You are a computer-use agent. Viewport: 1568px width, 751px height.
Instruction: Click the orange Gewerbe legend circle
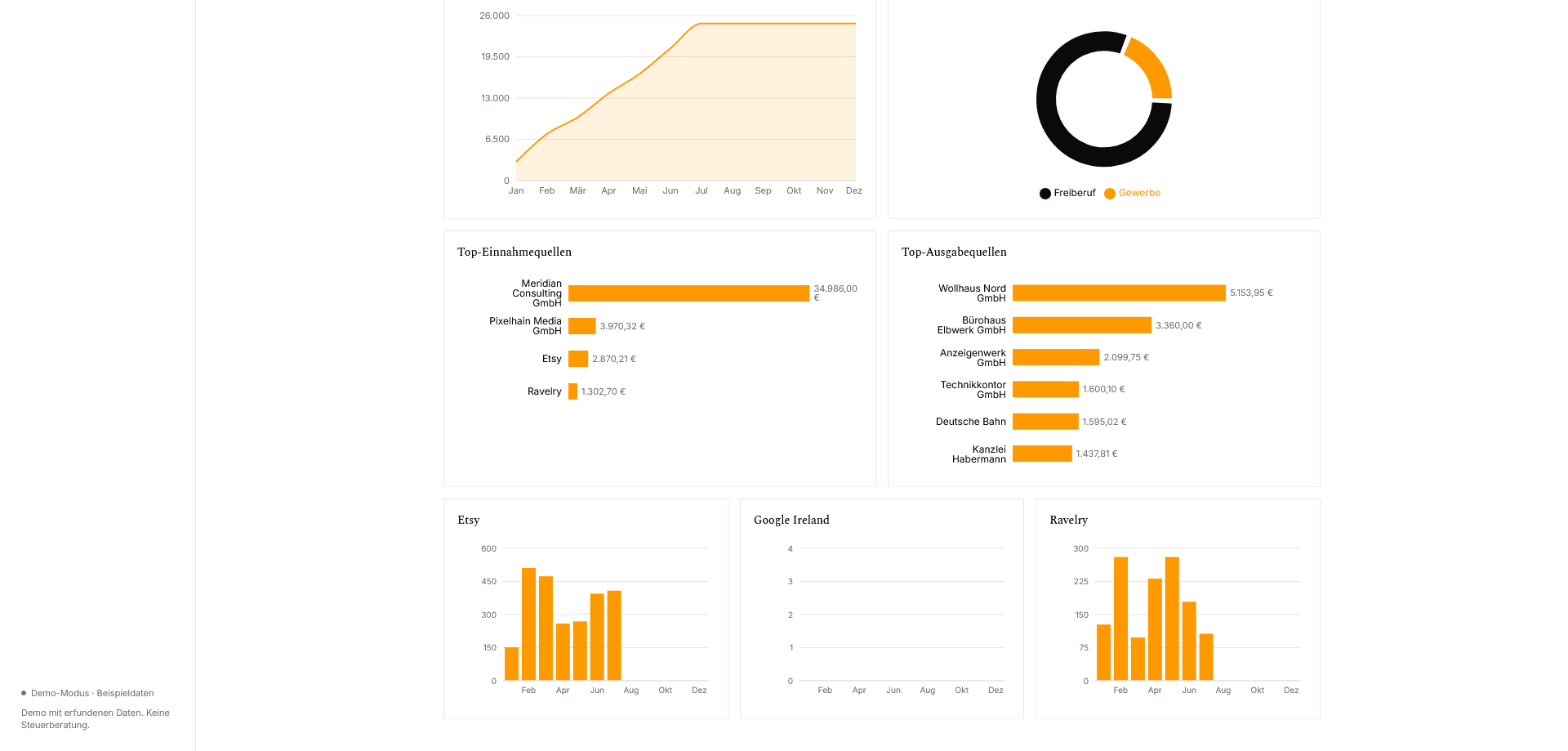pos(1110,194)
